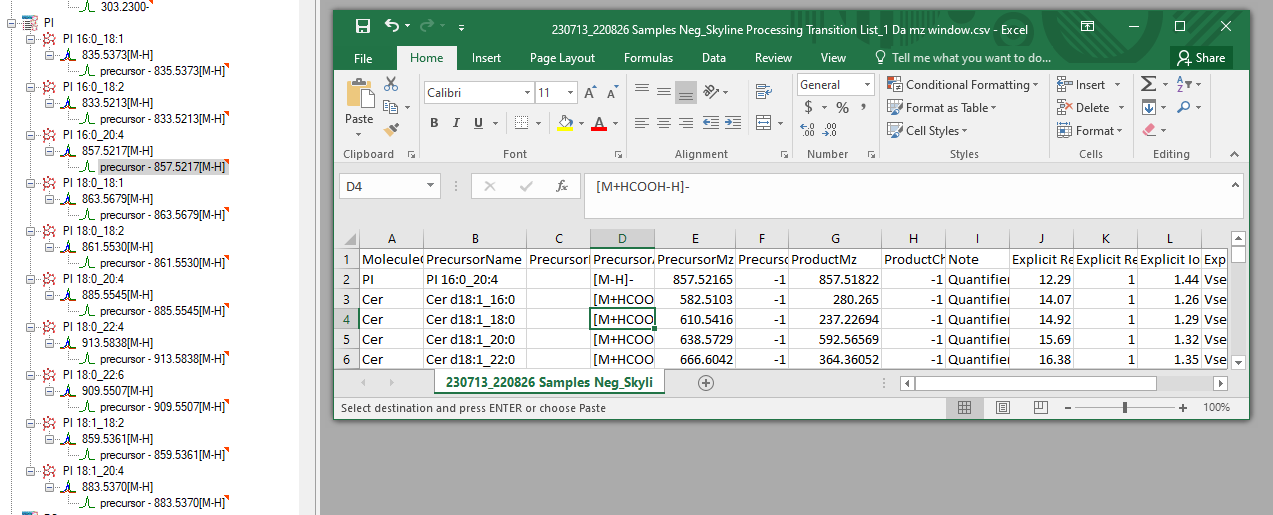1273x515 pixels.
Task: Click the Save icon in title bar
Action: point(362,27)
